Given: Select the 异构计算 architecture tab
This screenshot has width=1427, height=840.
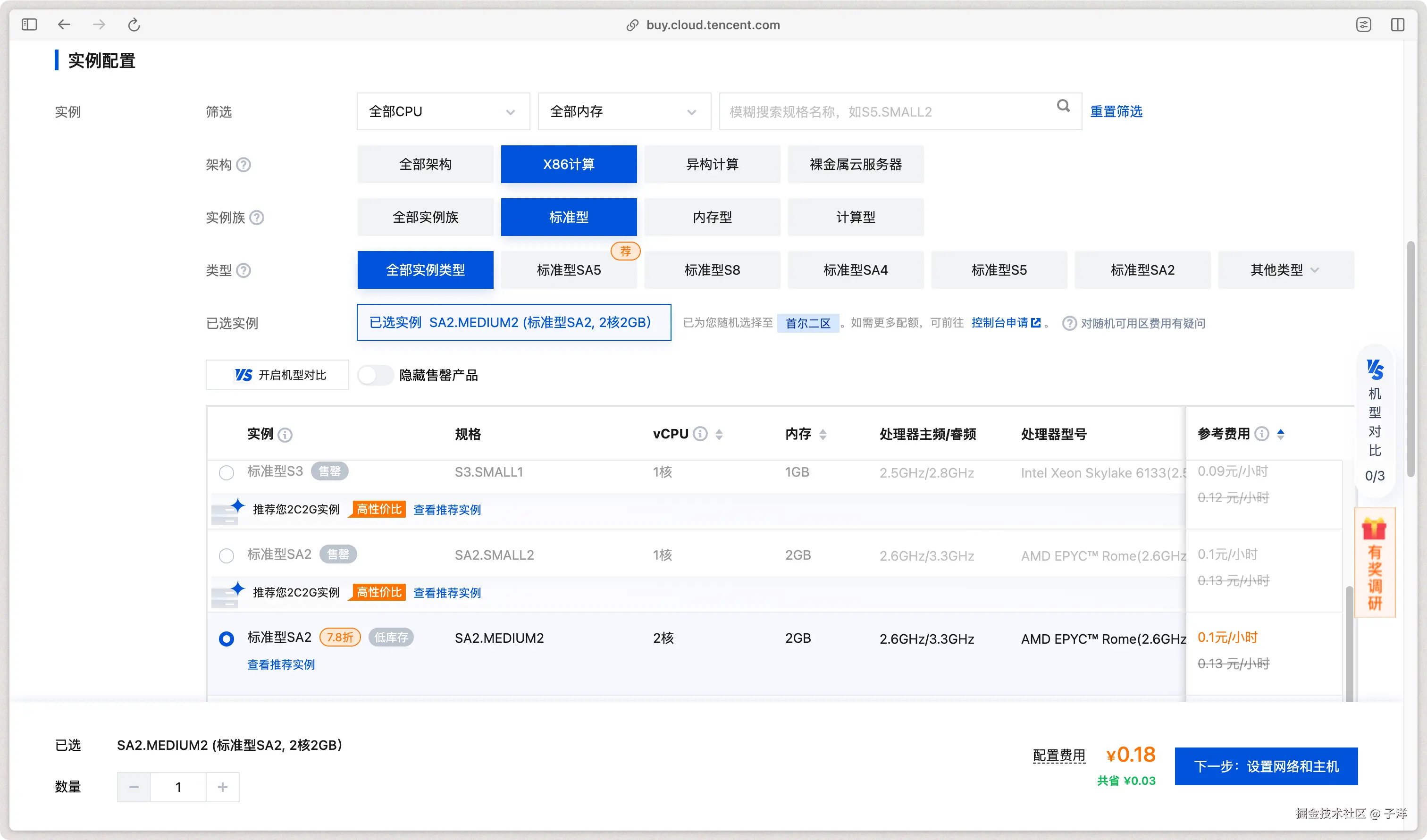Looking at the screenshot, I should click(x=712, y=164).
